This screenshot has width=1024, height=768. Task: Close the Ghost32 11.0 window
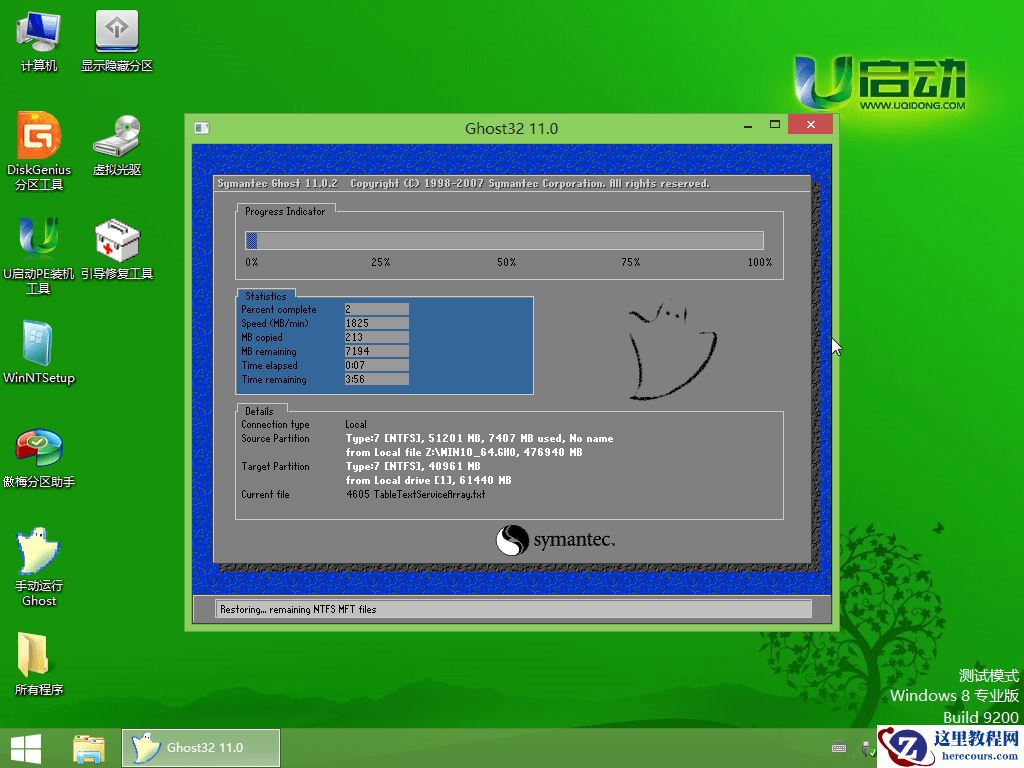tap(809, 126)
